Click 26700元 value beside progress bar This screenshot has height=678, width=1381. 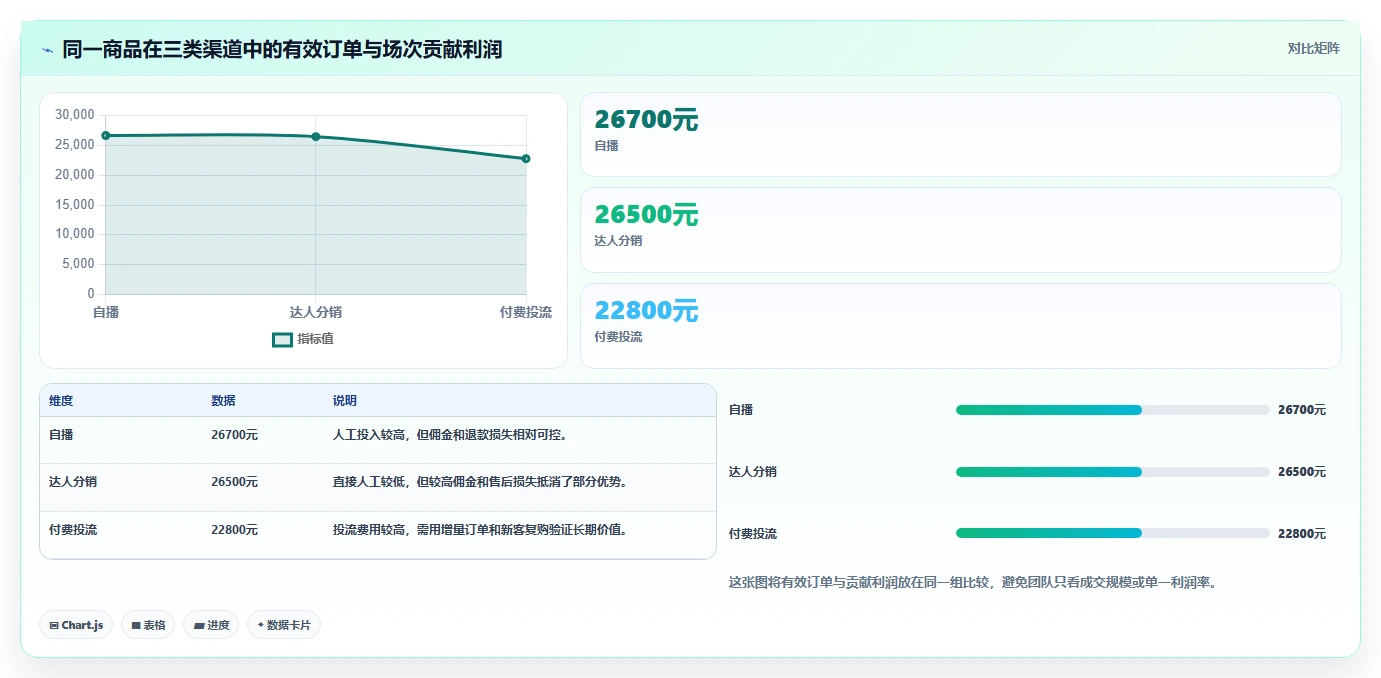1302,410
